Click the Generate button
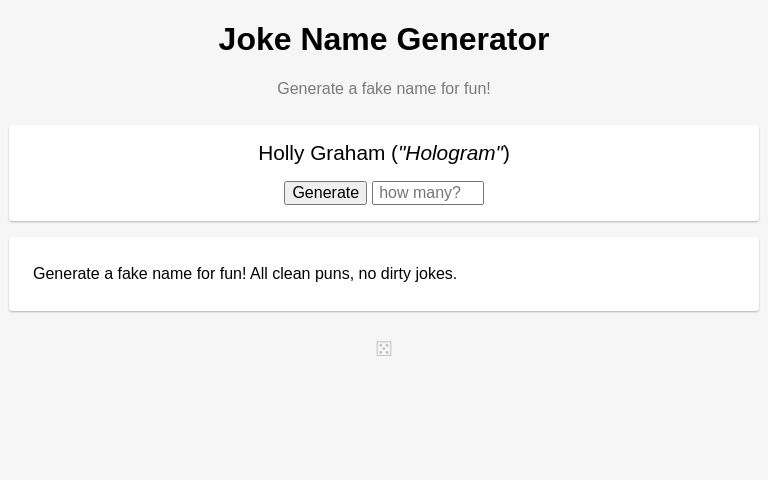 pyautogui.click(x=325, y=193)
